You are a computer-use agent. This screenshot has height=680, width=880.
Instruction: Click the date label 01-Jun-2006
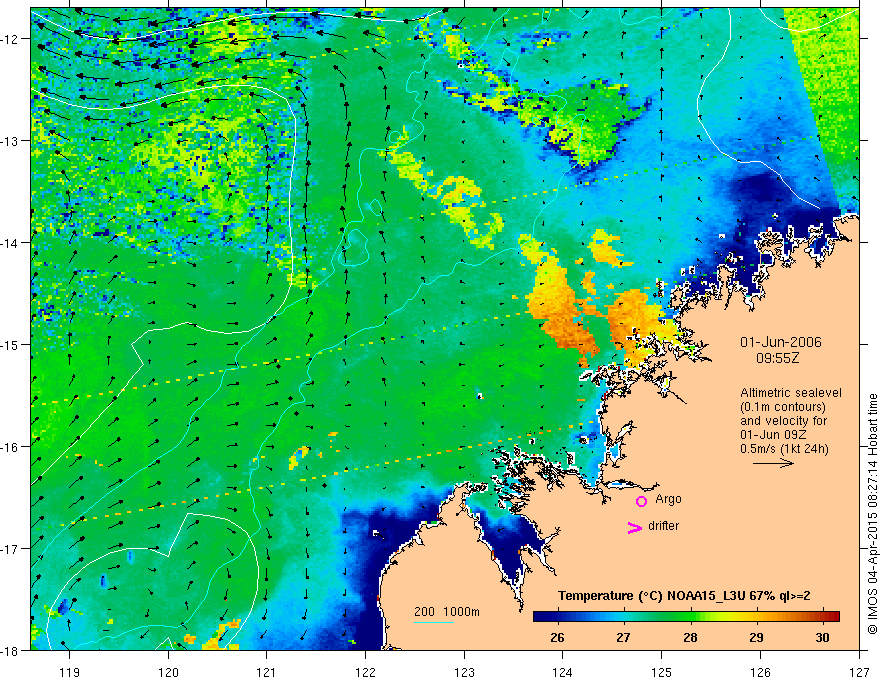click(x=781, y=342)
